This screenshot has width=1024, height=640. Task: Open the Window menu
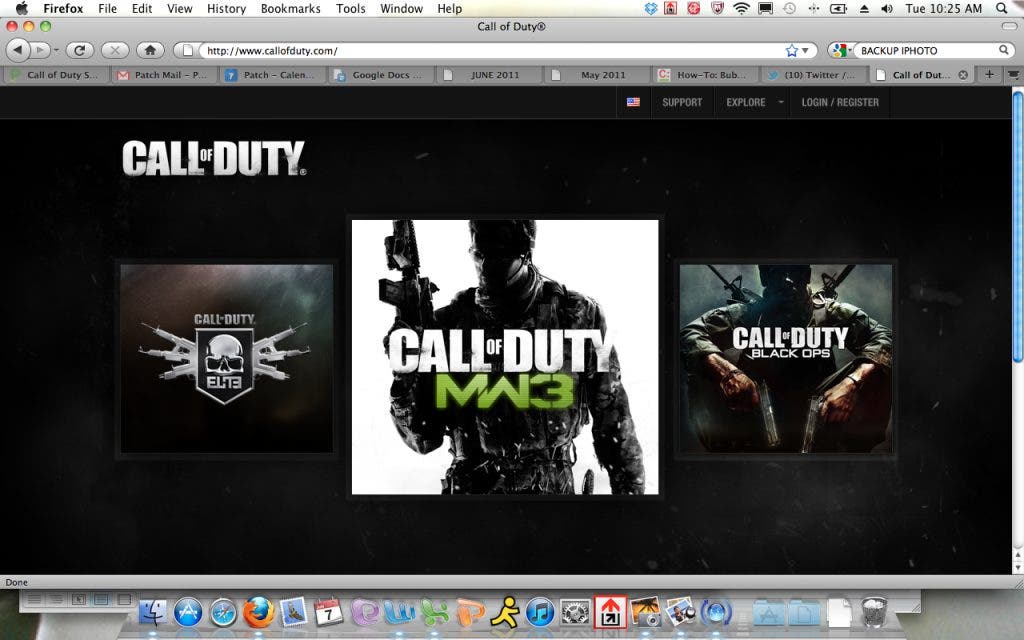point(402,8)
